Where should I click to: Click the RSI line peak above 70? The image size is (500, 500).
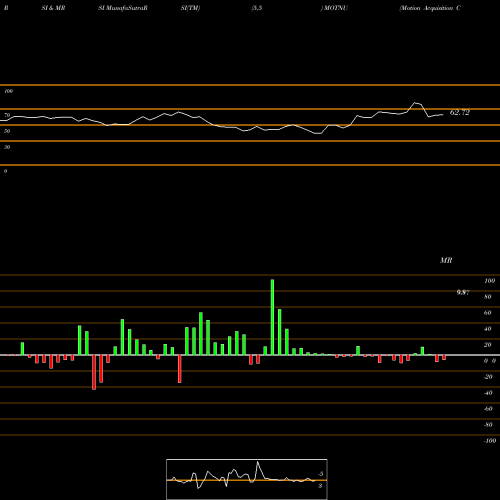[x=415, y=103]
